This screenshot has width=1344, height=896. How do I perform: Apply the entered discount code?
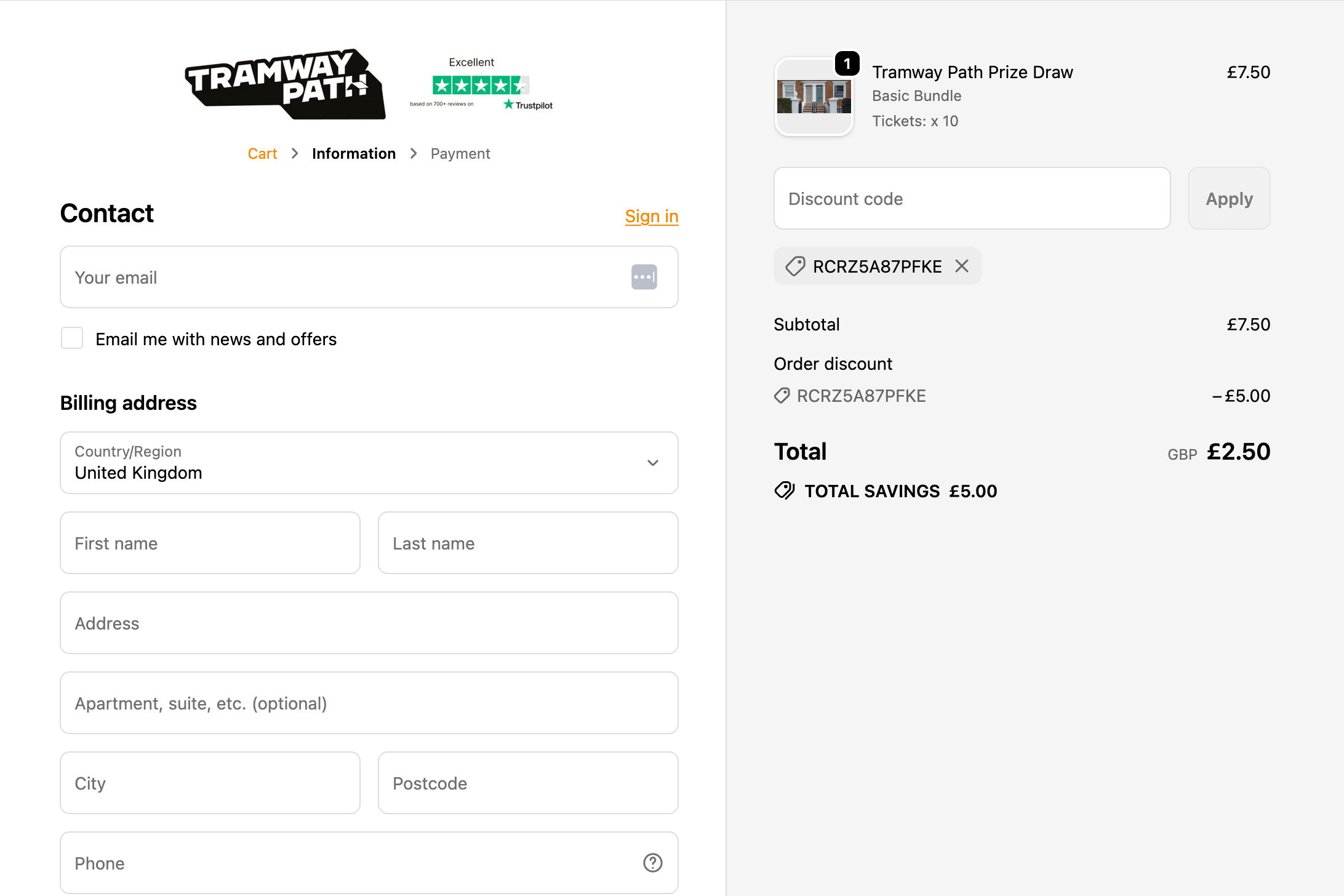(1229, 198)
